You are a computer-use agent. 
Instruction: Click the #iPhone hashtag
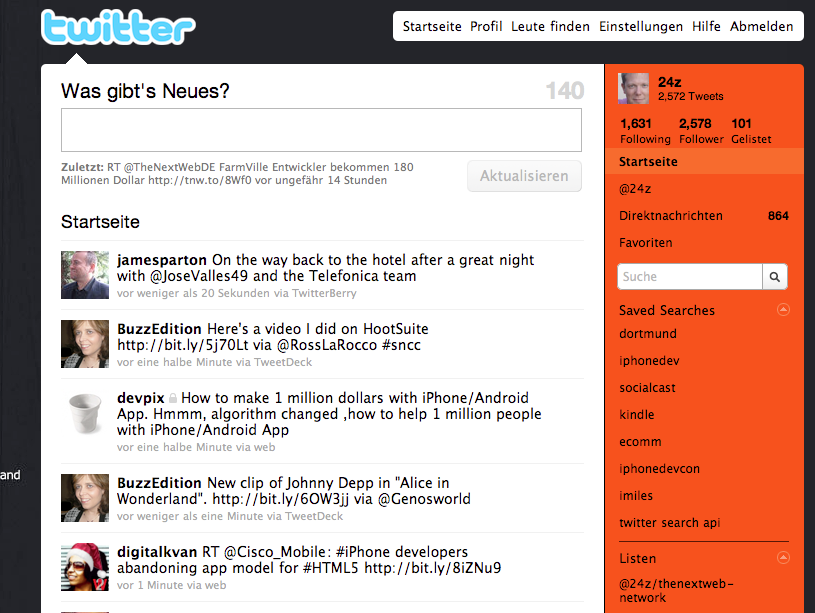(x=363, y=552)
